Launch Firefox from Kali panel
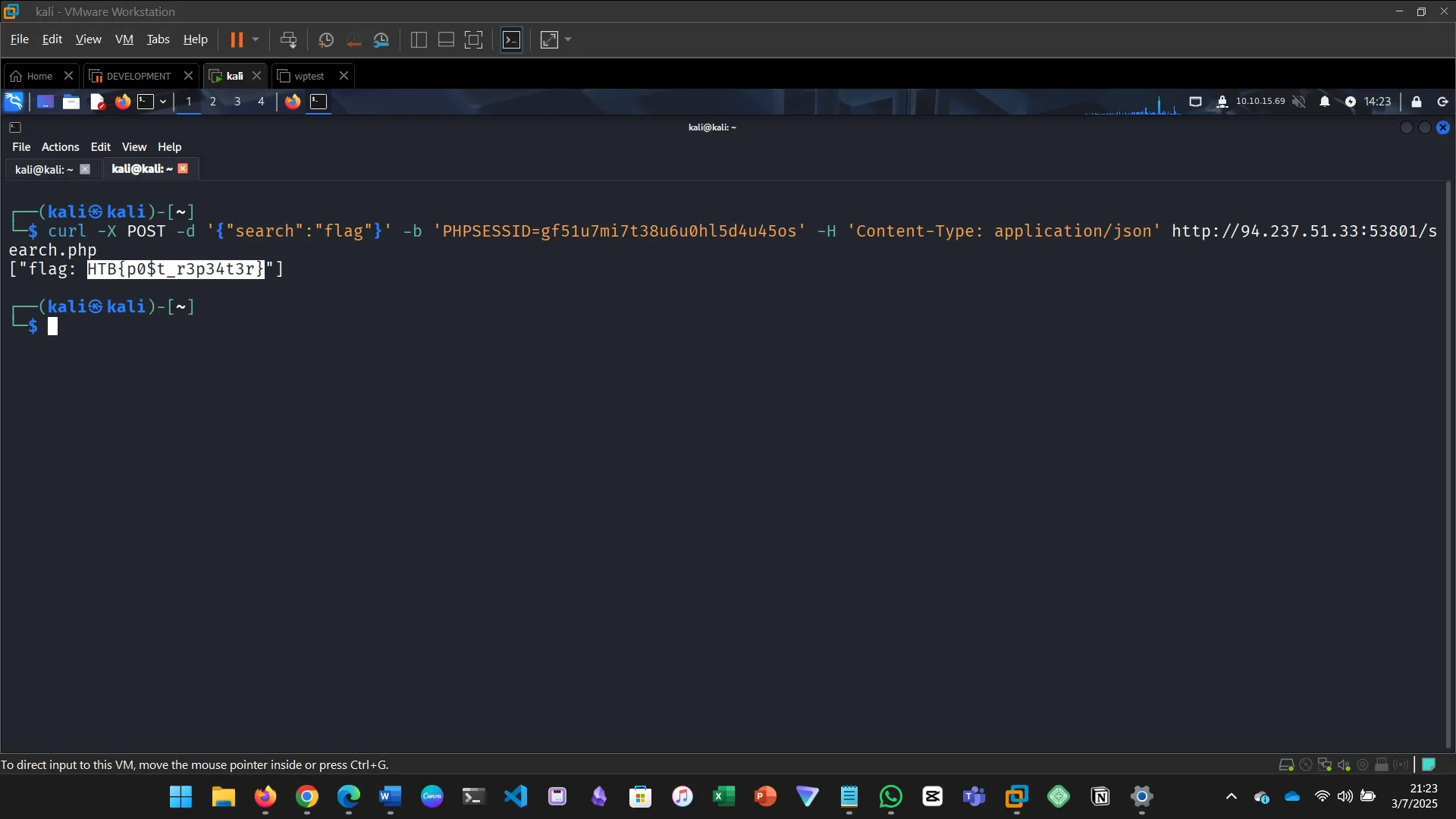The image size is (1456, 819). pyautogui.click(x=122, y=102)
